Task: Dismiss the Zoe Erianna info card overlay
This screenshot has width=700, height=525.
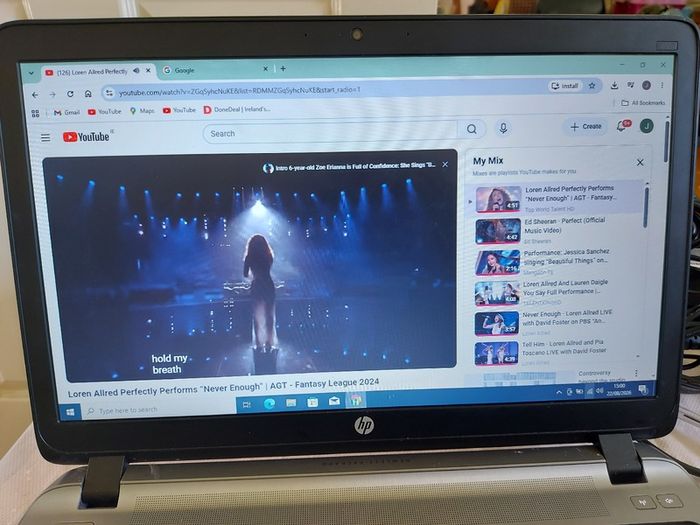Action: pyautogui.click(x=445, y=165)
